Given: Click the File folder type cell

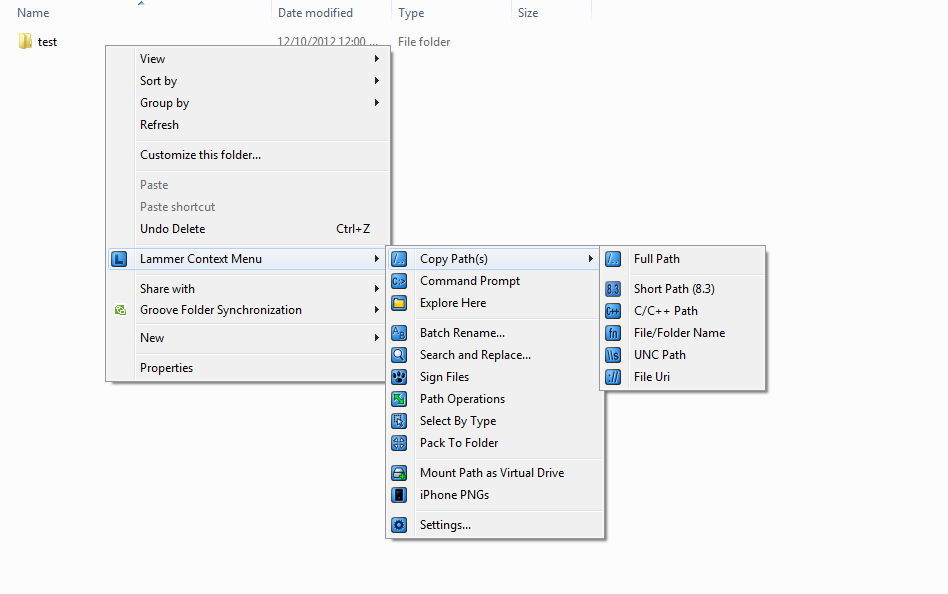Looking at the screenshot, I should [x=424, y=42].
